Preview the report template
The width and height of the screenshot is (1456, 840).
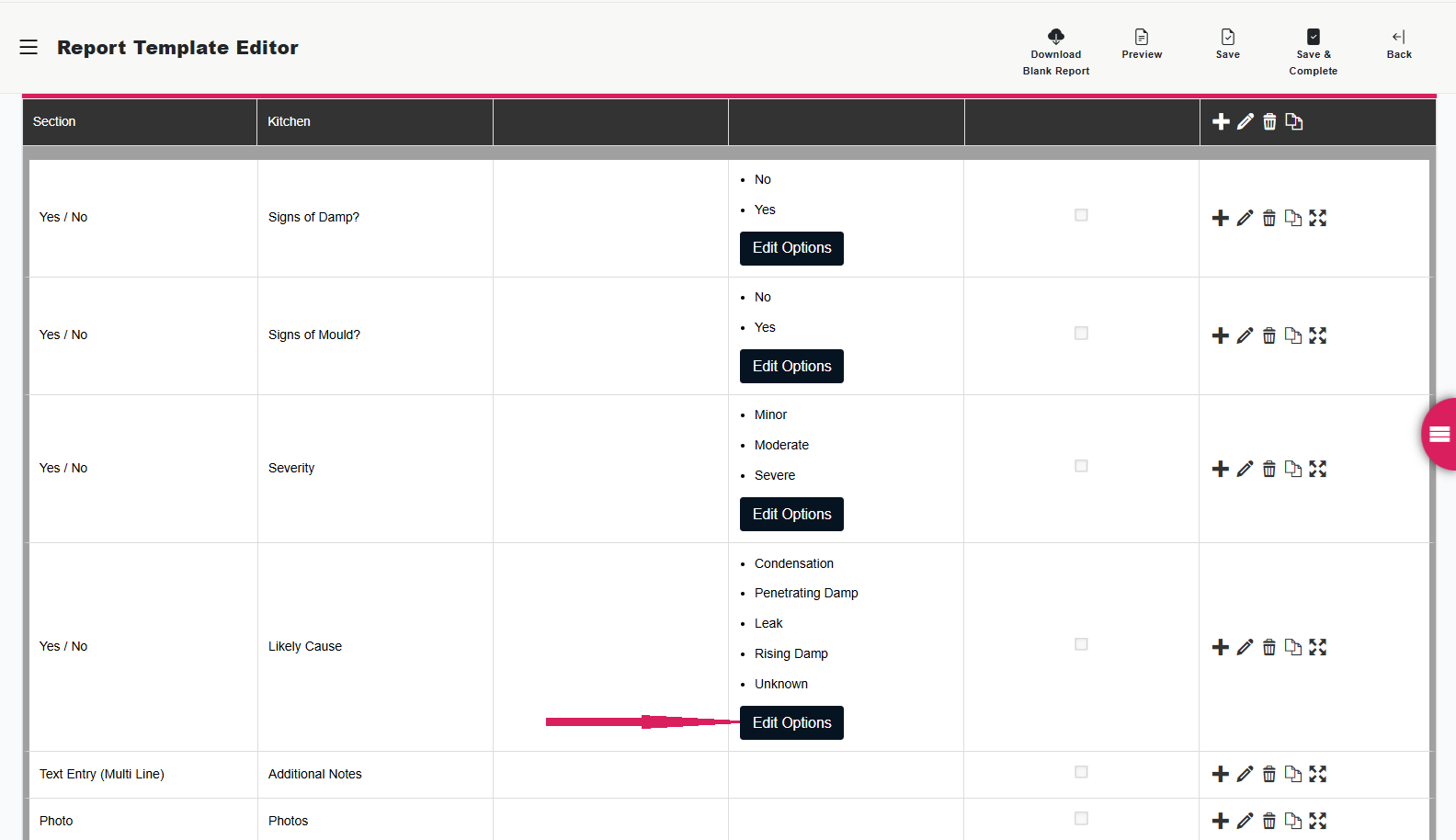click(1142, 37)
